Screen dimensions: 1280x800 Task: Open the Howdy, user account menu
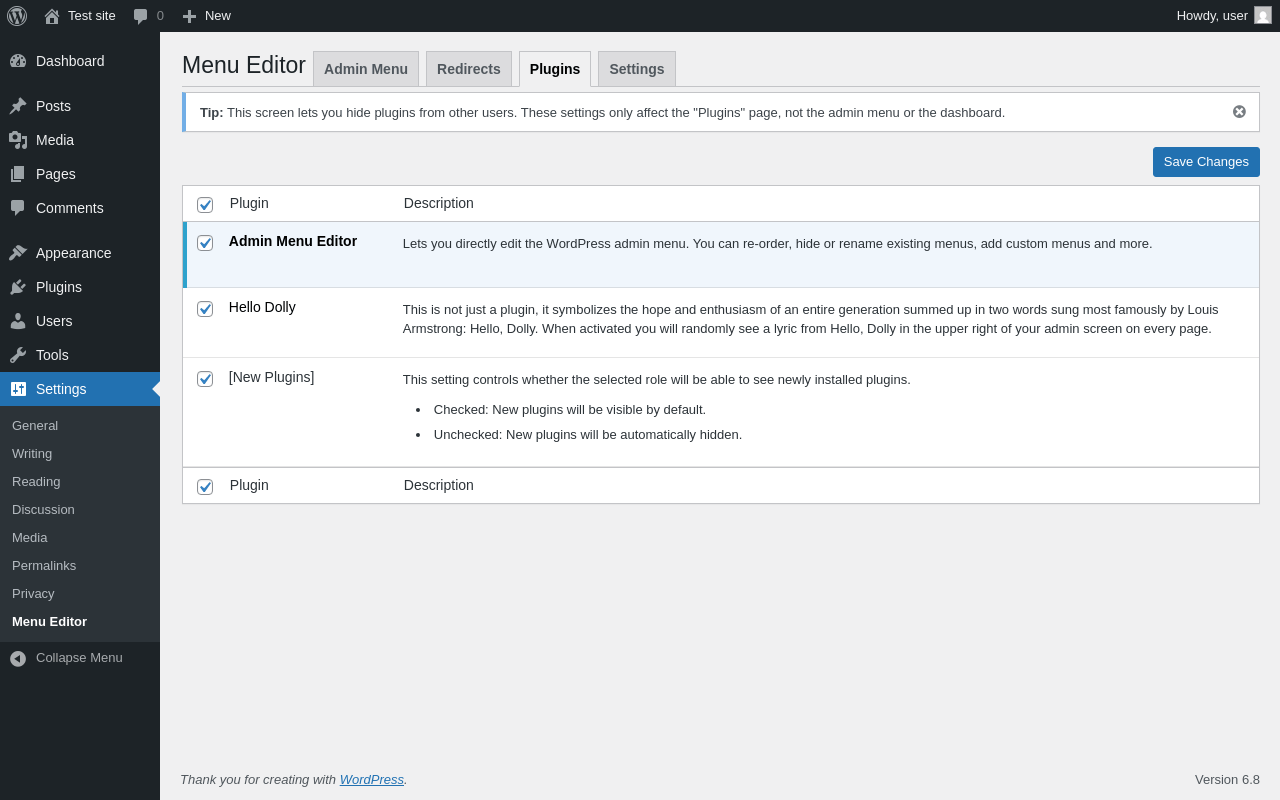click(1222, 16)
